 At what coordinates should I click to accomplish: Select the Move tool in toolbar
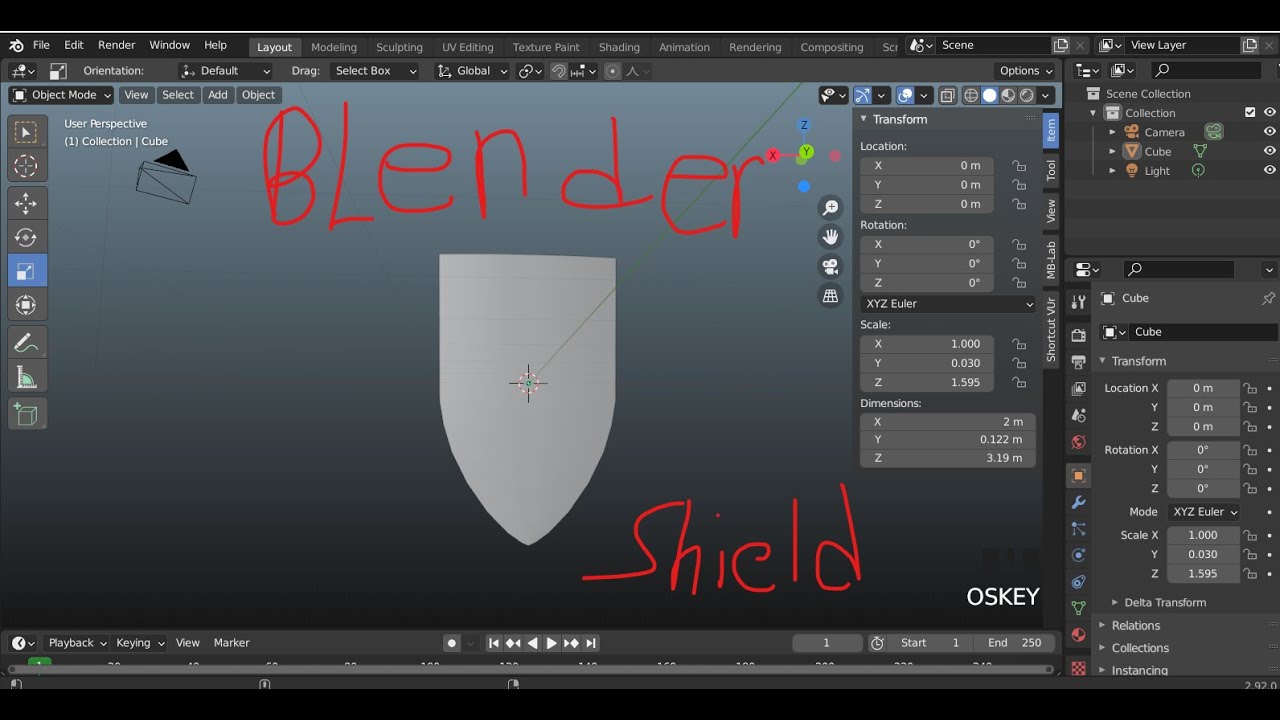(x=27, y=203)
